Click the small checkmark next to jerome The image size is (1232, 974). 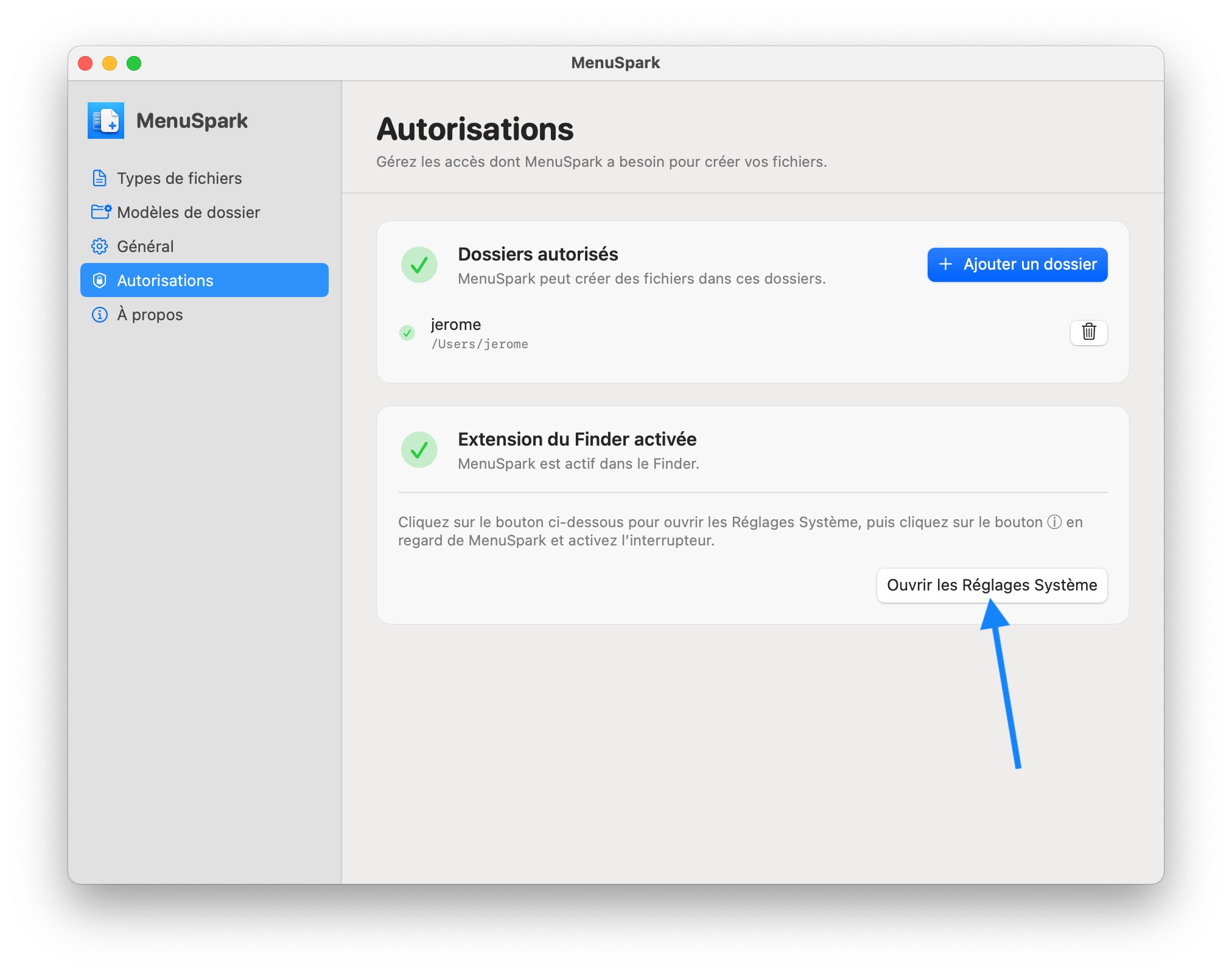(407, 333)
